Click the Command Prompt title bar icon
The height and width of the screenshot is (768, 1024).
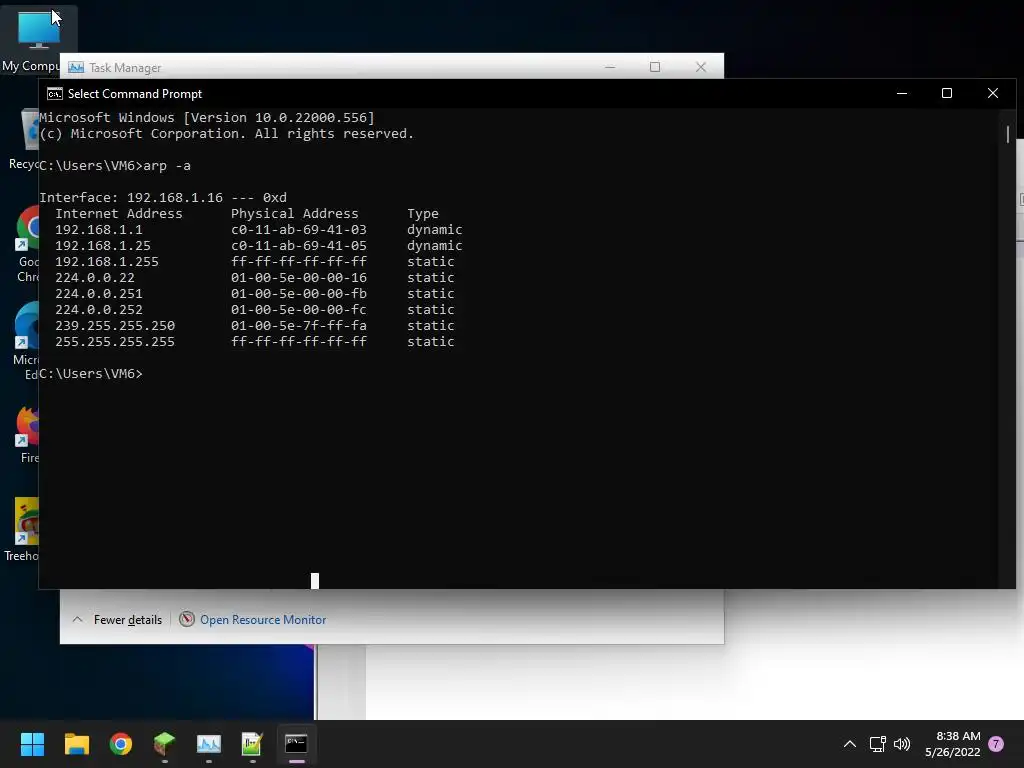coord(55,94)
